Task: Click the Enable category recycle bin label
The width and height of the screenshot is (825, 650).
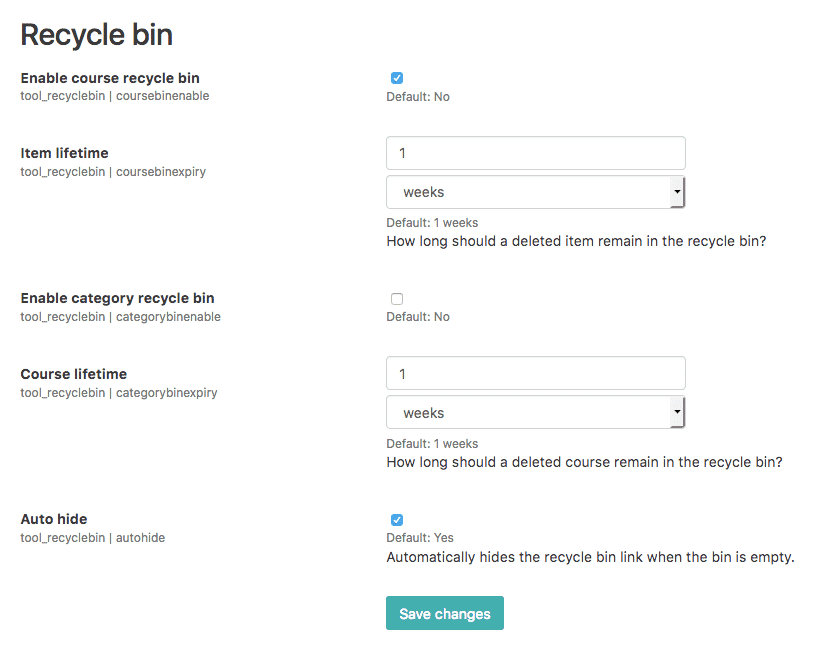Action: pos(117,298)
